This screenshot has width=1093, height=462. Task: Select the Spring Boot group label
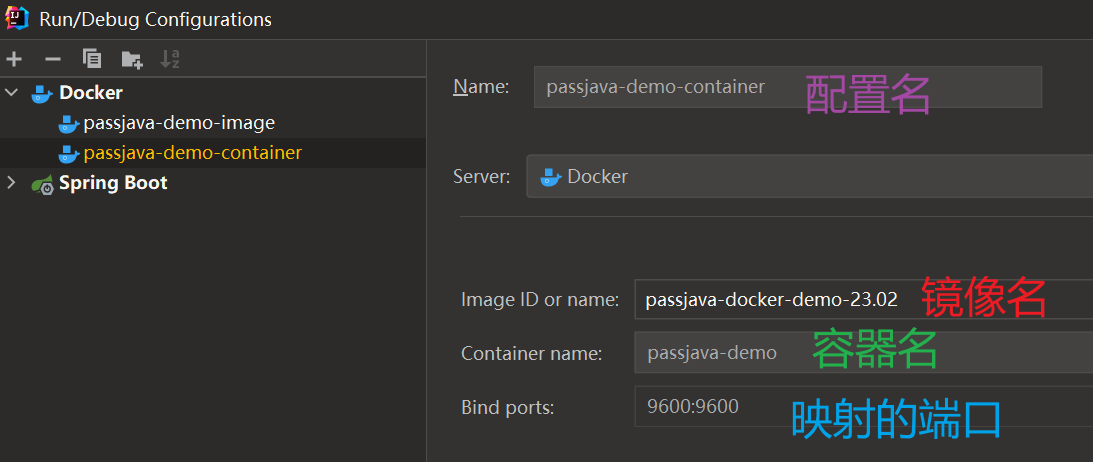point(113,183)
